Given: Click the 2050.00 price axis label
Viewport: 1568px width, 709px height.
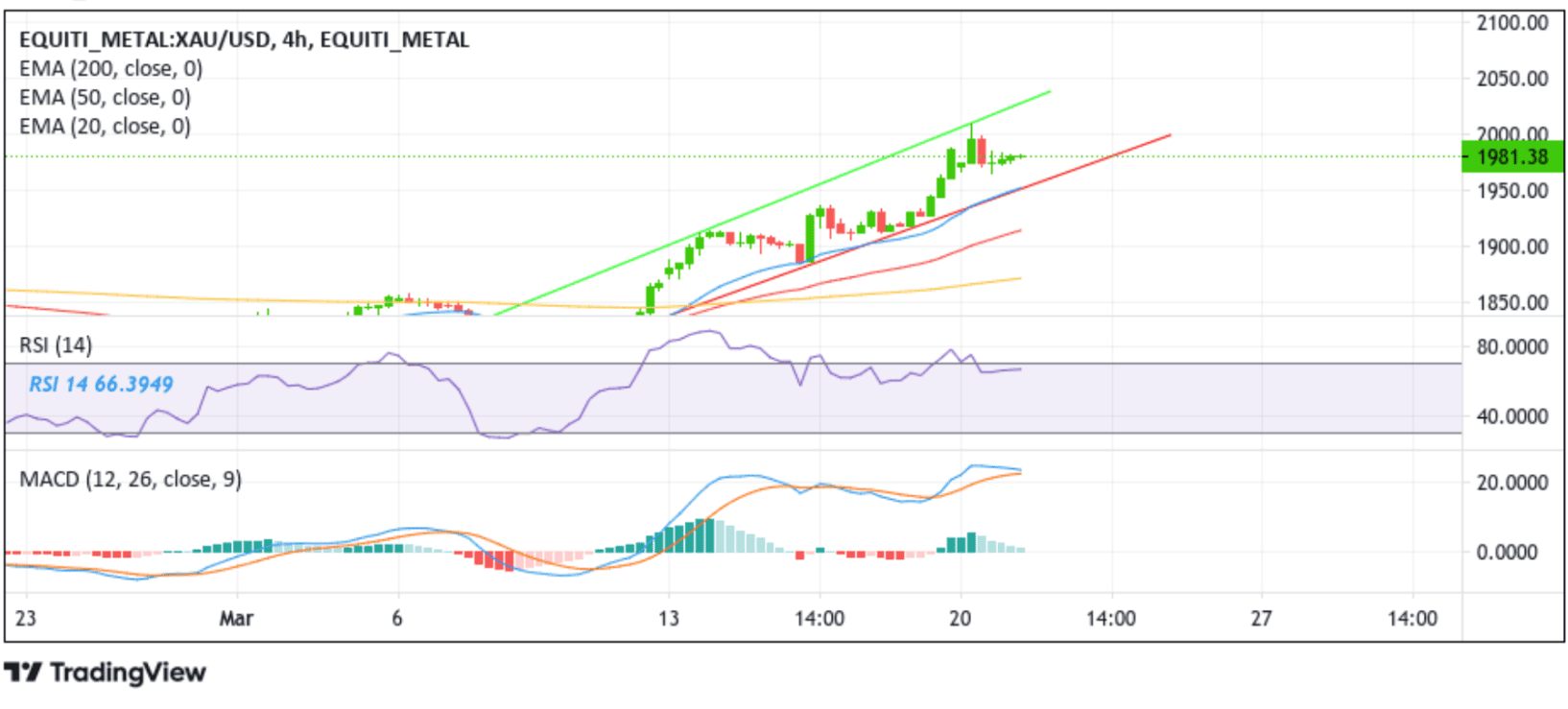Looking at the screenshot, I should [1512, 79].
